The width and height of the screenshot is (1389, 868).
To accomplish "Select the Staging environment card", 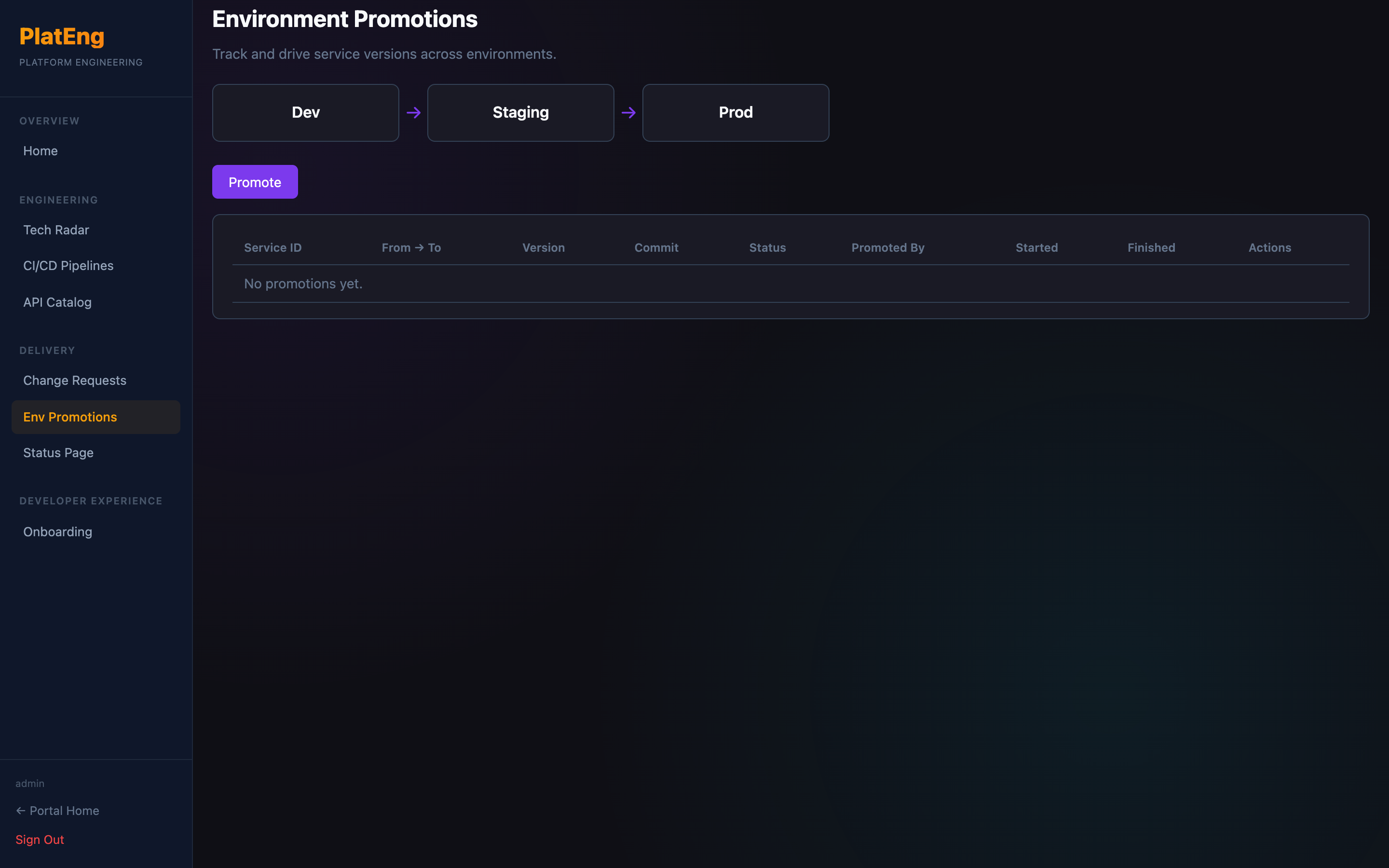I will pyautogui.click(x=520, y=113).
